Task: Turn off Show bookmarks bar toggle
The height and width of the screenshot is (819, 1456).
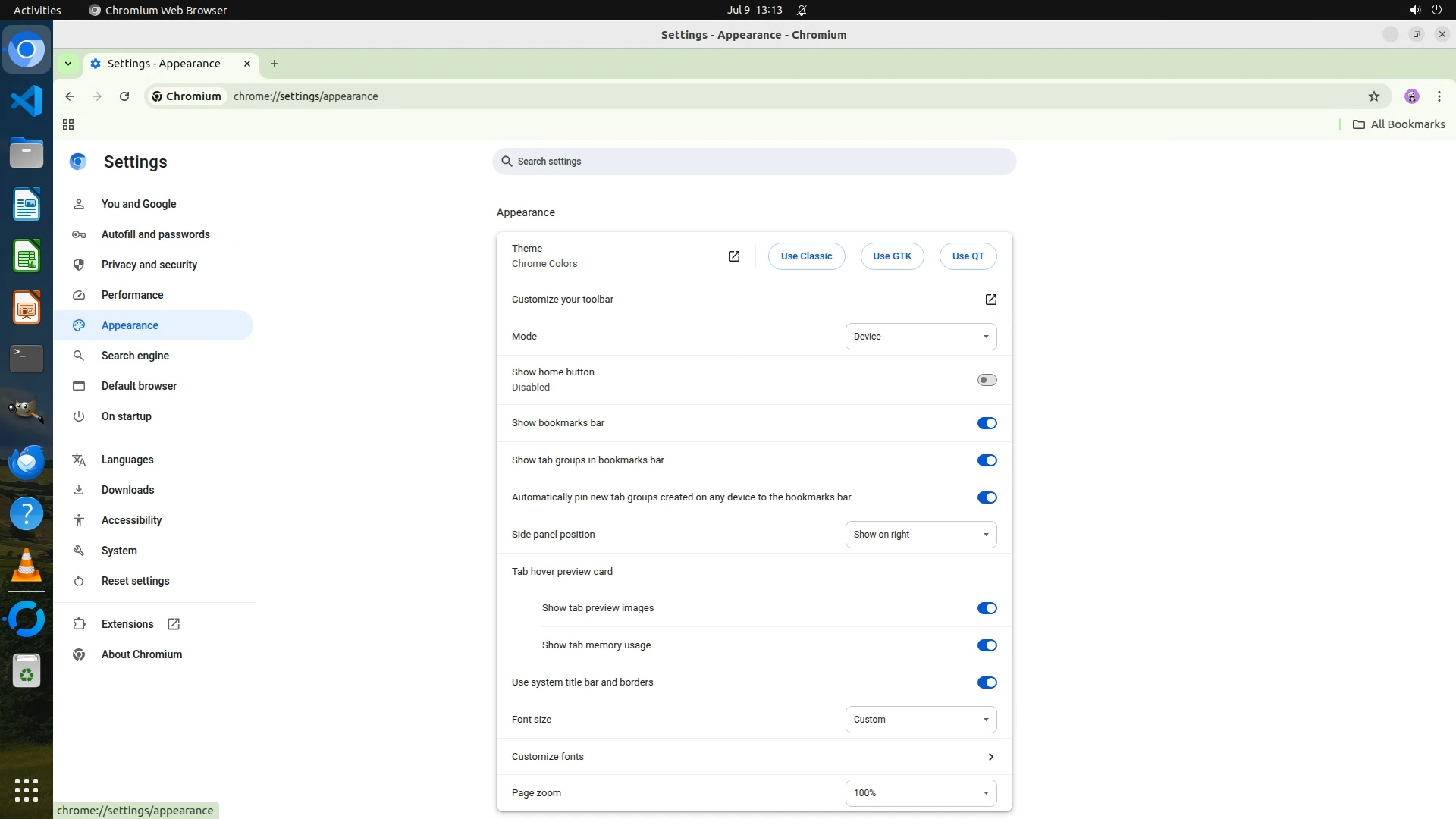Action: [x=987, y=423]
